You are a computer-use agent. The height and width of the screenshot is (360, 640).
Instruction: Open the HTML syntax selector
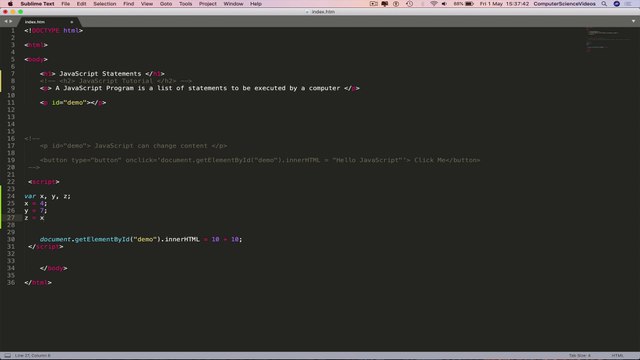(618, 356)
